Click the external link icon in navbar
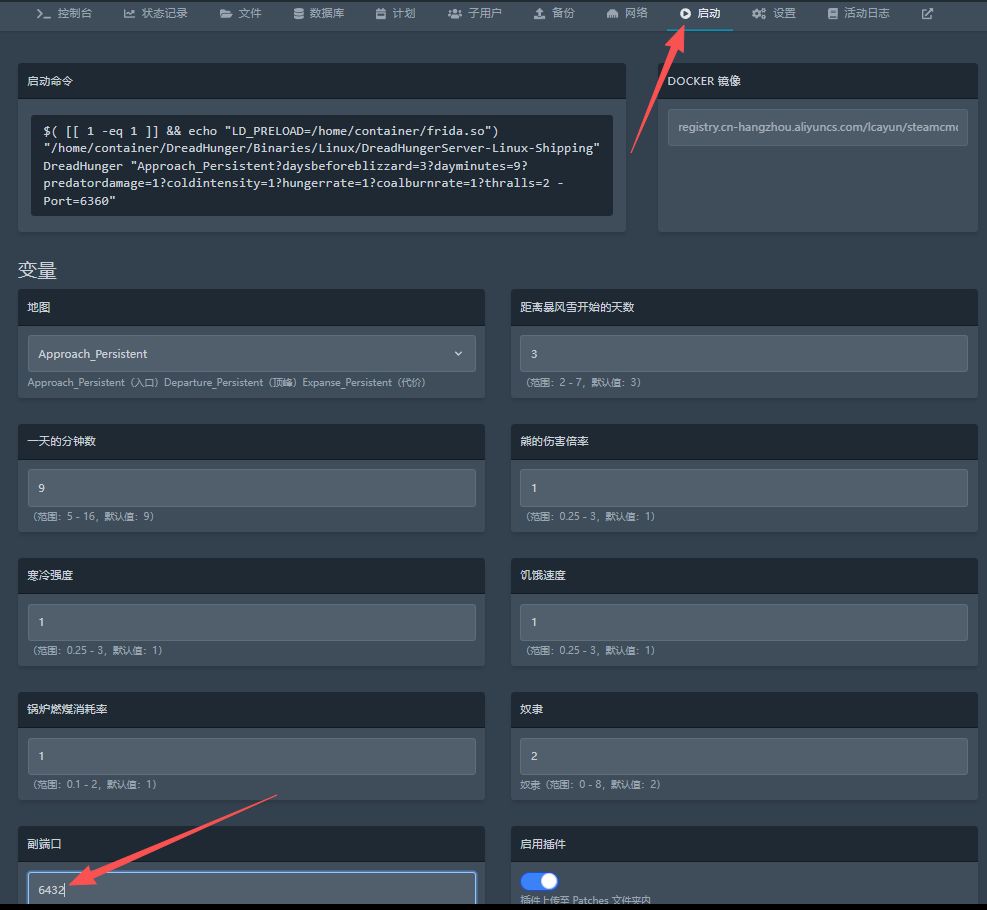 927,14
